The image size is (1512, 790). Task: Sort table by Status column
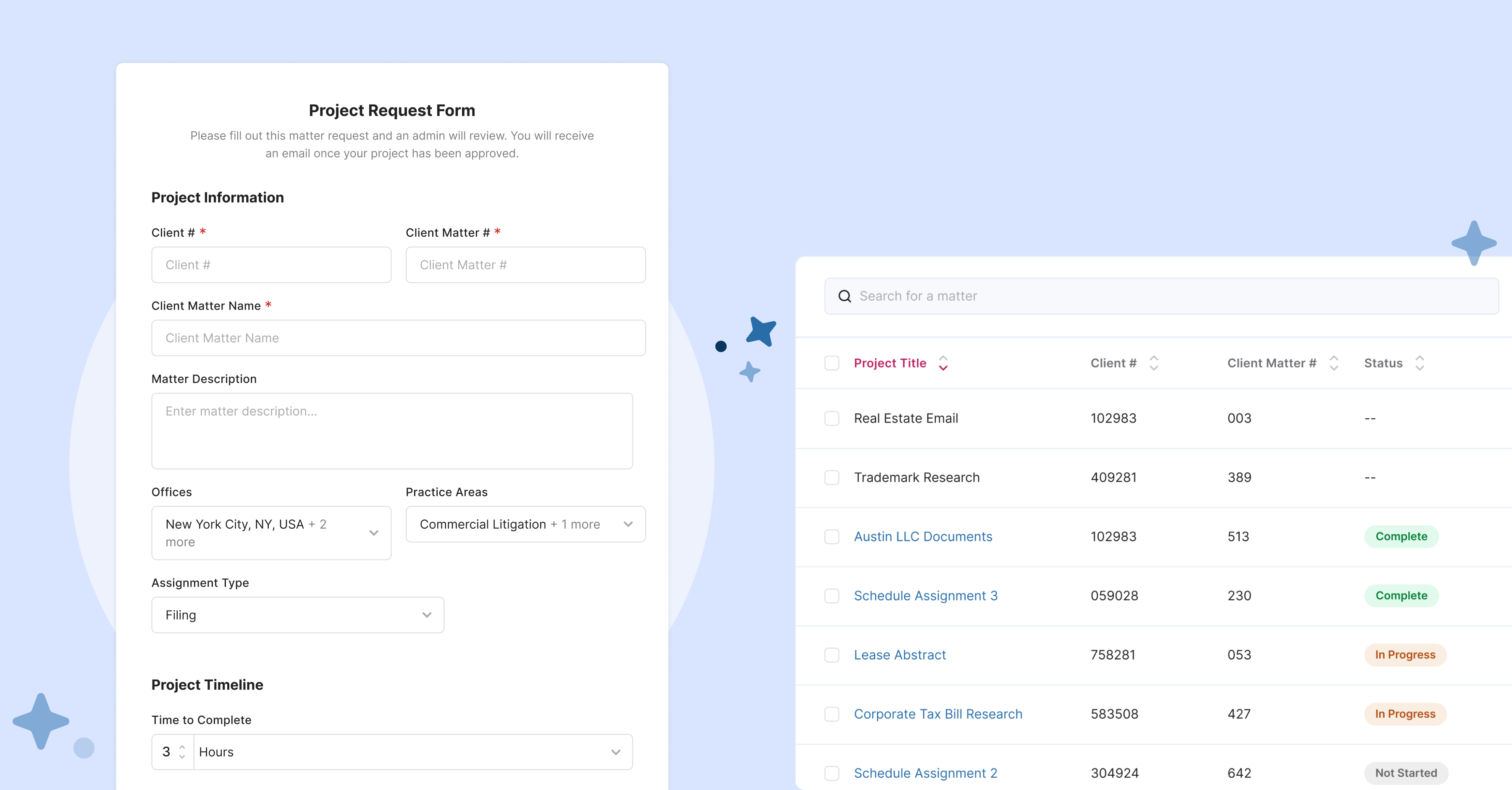1420,363
